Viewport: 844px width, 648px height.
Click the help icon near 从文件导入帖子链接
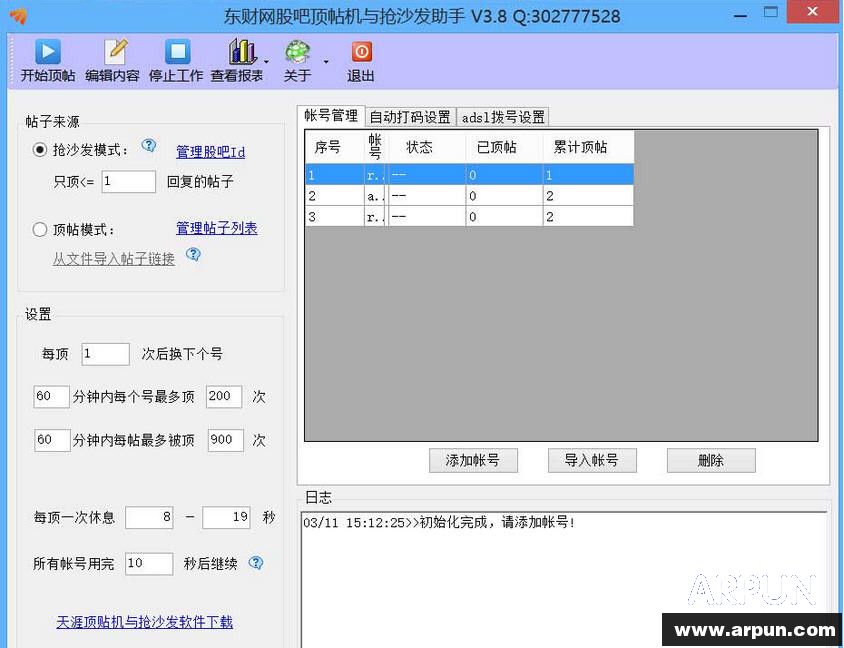[x=193, y=254]
